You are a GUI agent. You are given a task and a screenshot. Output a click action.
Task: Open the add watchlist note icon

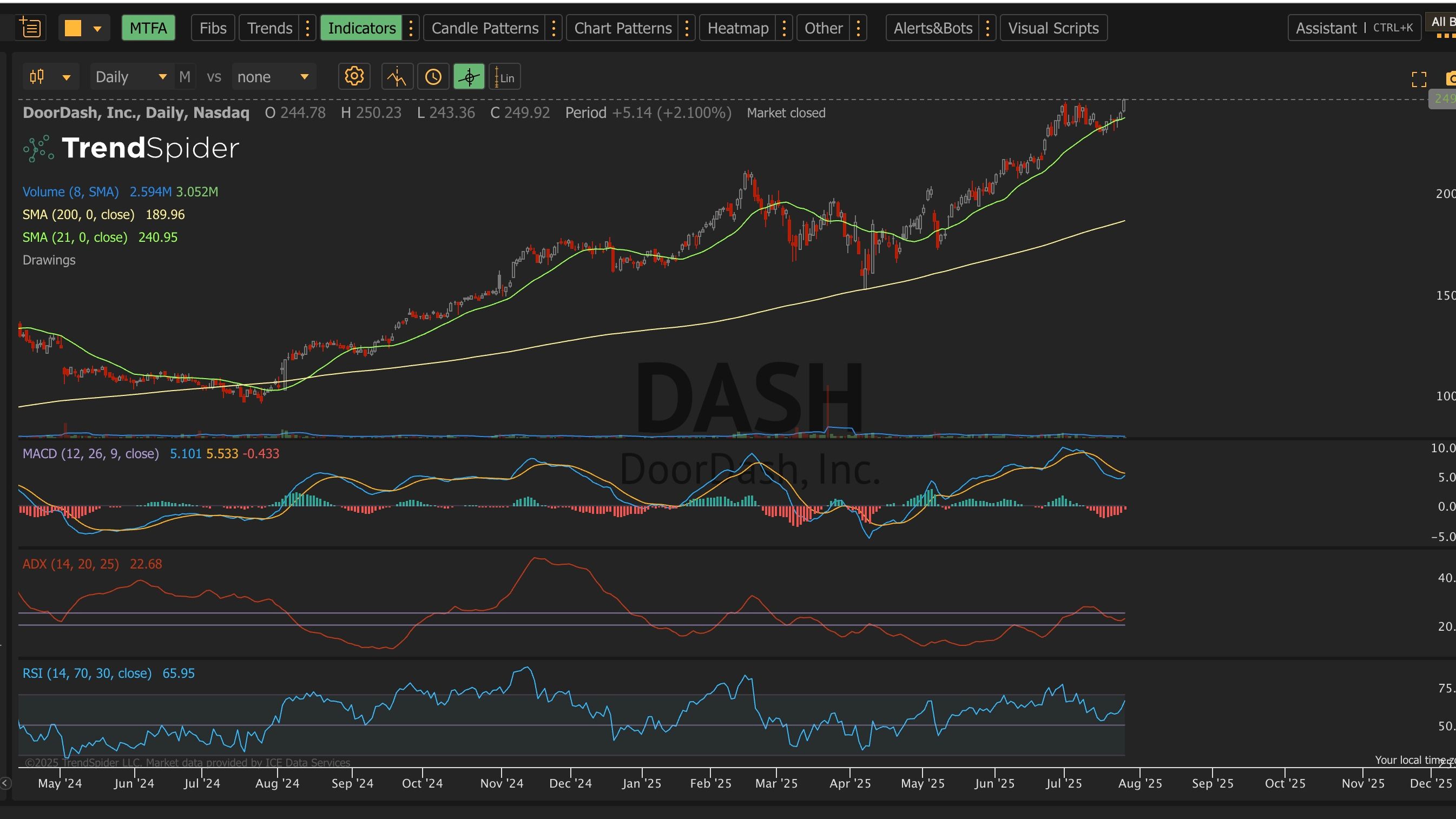click(29, 28)
